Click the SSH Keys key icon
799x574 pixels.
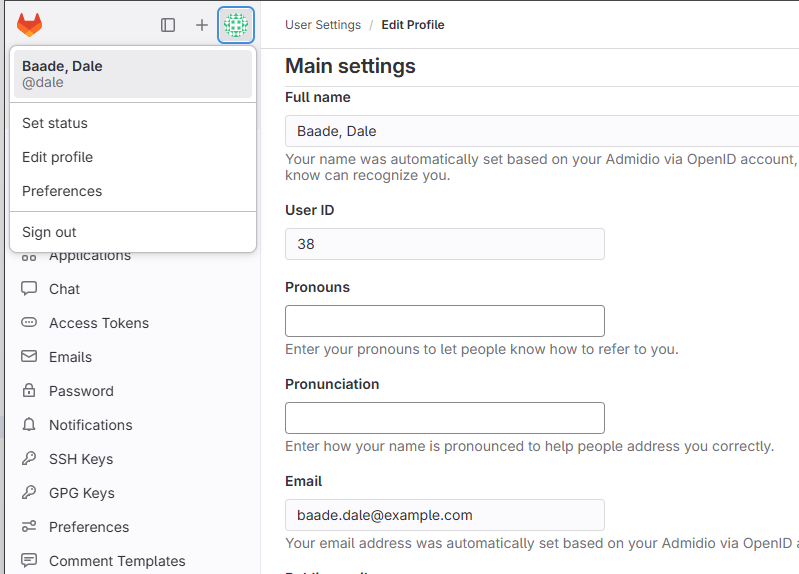point(29,459)
